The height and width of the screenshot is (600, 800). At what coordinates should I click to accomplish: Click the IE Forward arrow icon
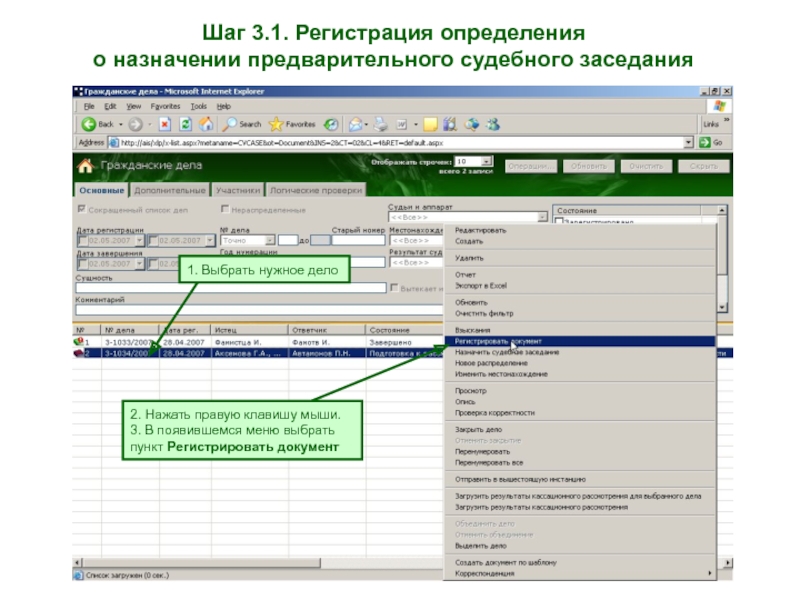click(135, 124)
